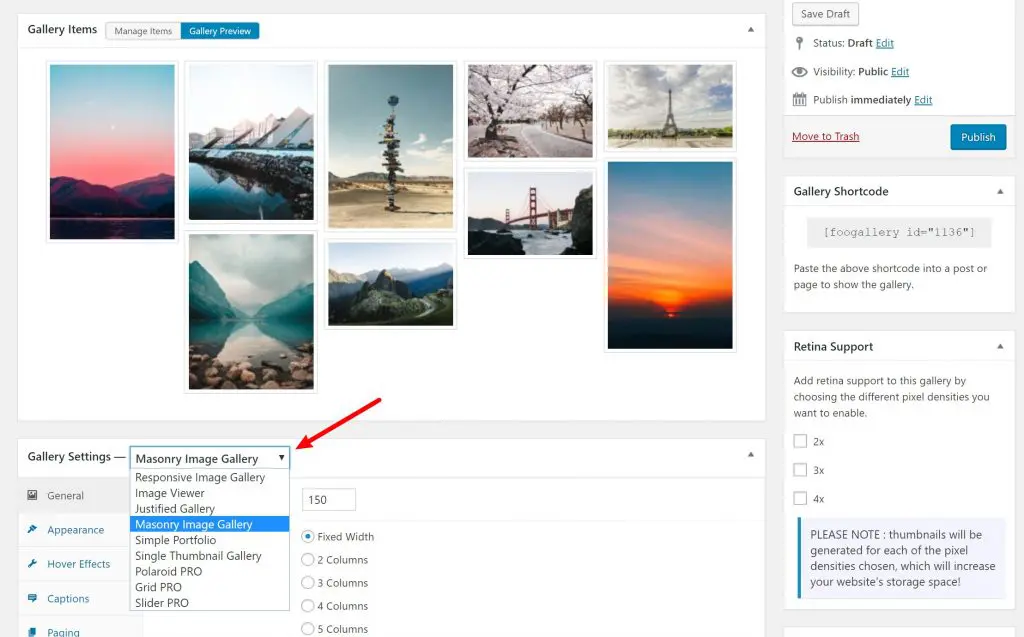Switch to the Manage Items tab
The image size is (1024, 637).
143,31
